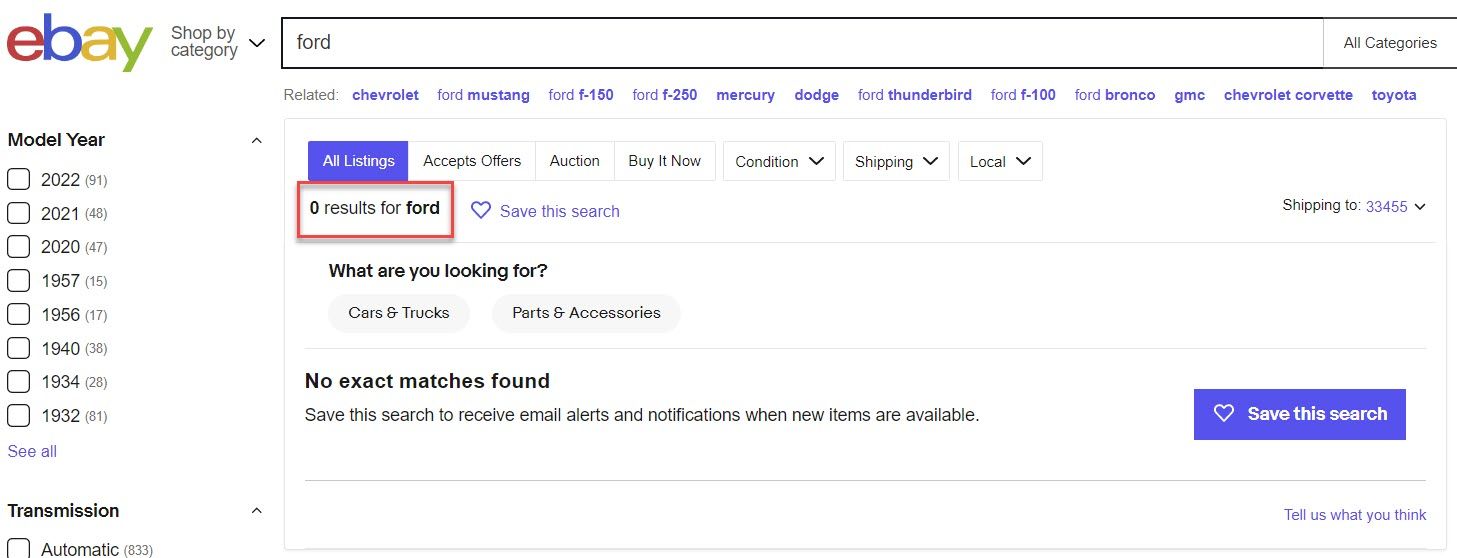The width and height of the screenshot is (1457, 558).
Task: Open the Condition filter dropdown
Action: pos(779,161)
